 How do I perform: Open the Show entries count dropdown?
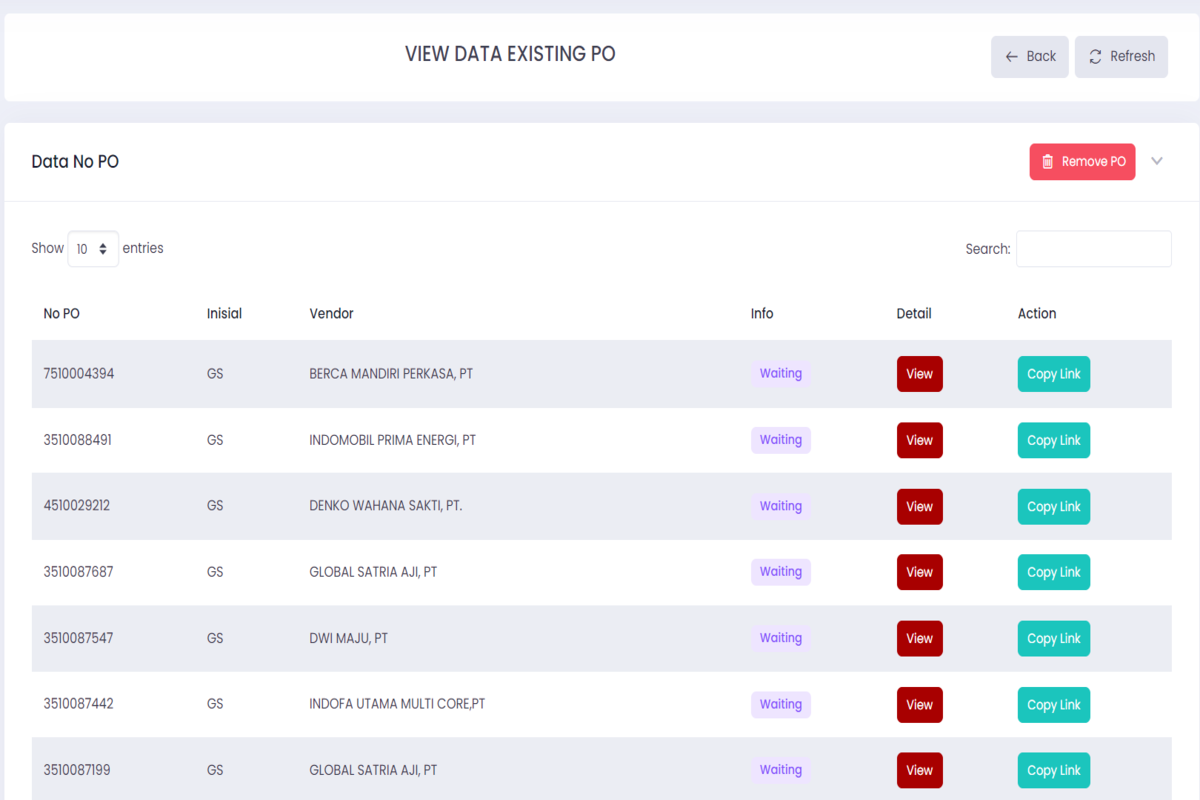(93, 249)
